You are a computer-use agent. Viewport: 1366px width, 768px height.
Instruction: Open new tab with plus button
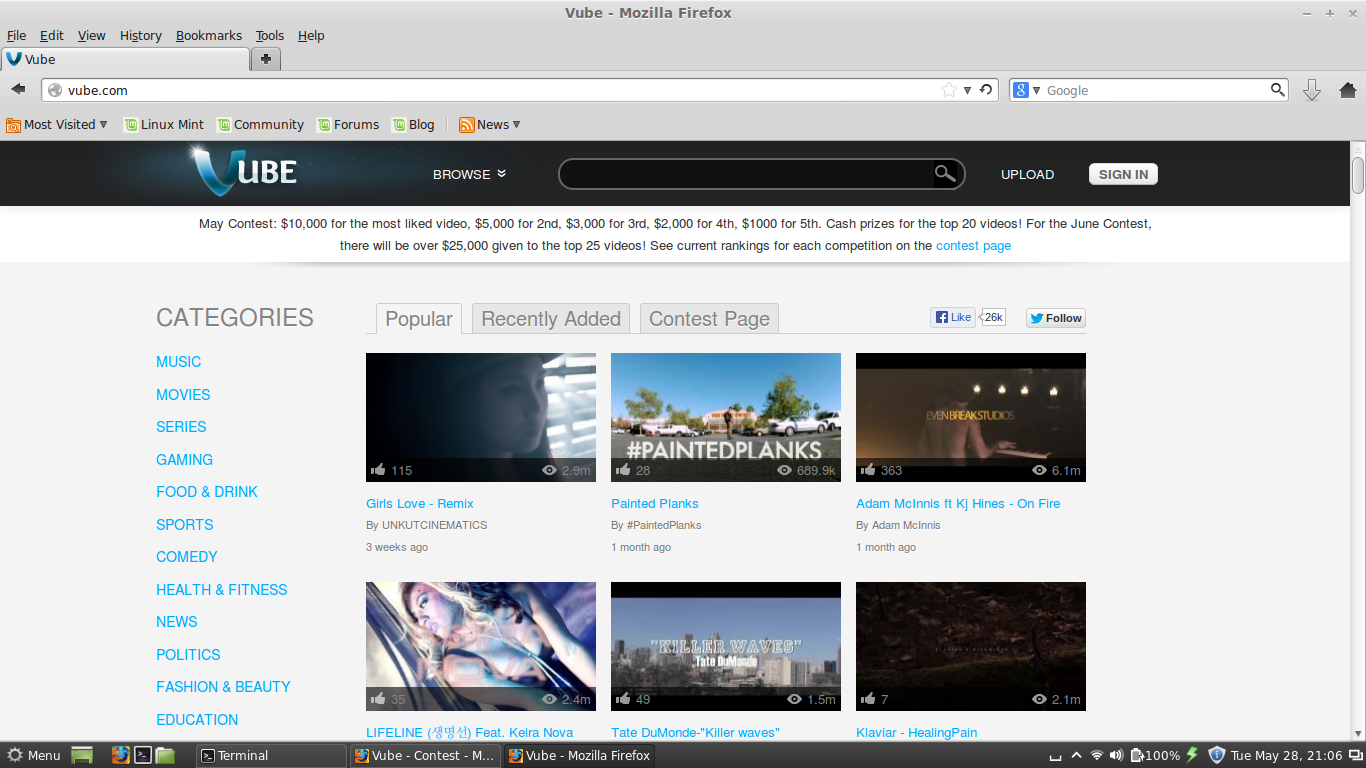point(266,59)
